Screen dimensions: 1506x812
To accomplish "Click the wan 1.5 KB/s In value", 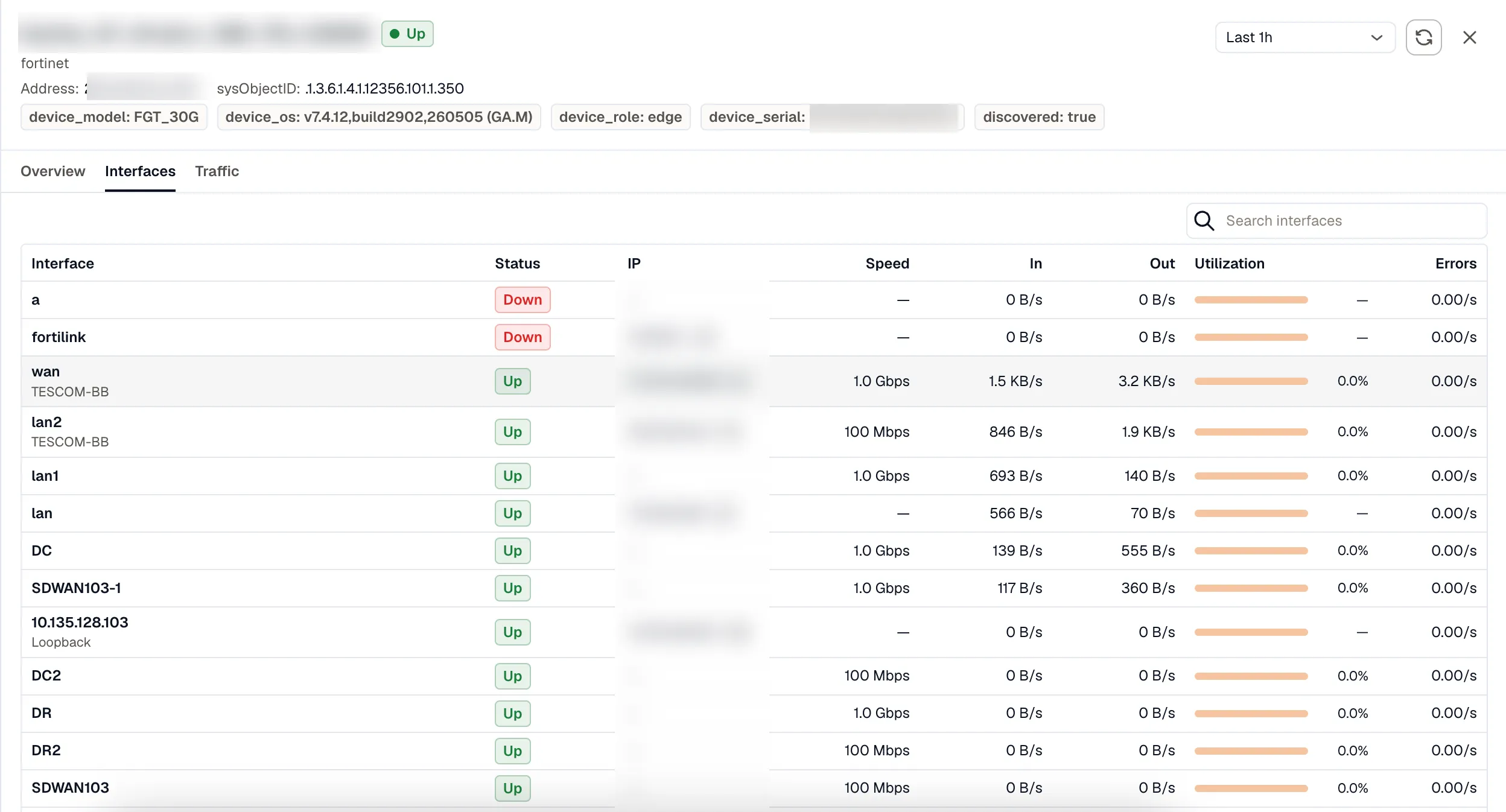I will click(1015, 381).
